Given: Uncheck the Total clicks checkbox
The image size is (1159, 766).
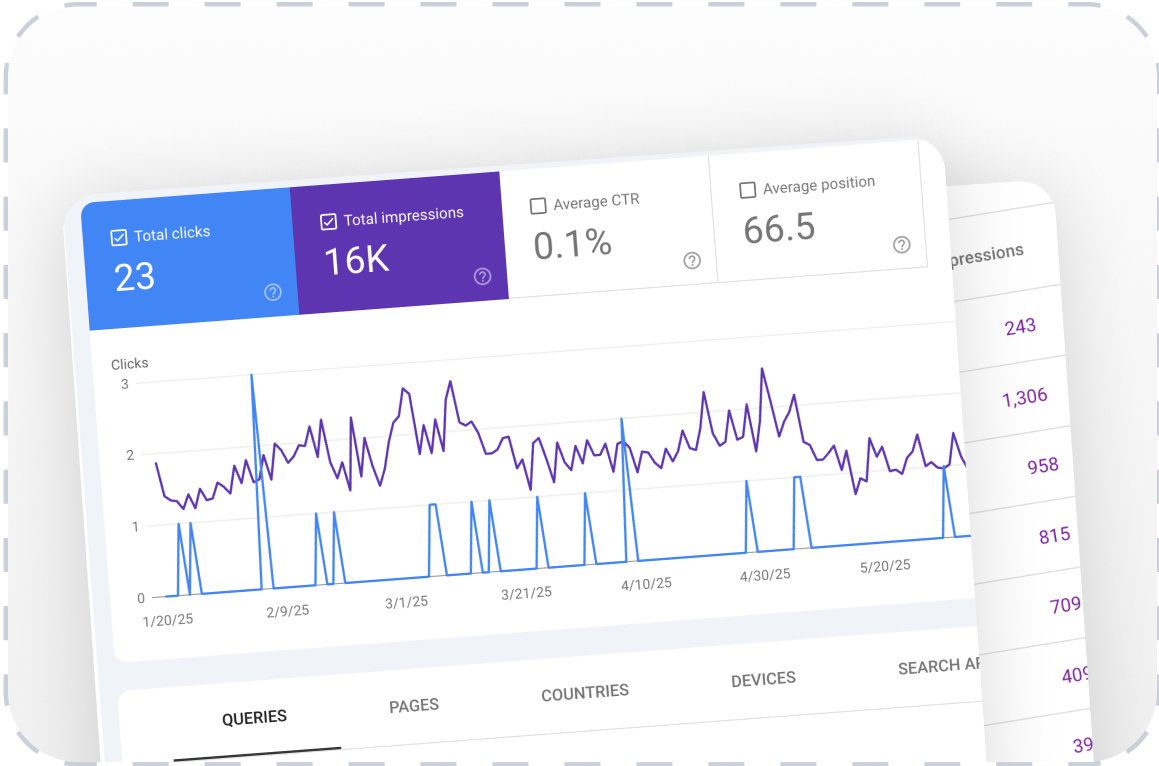Looking at the screenshot, I should coord(119,237).
